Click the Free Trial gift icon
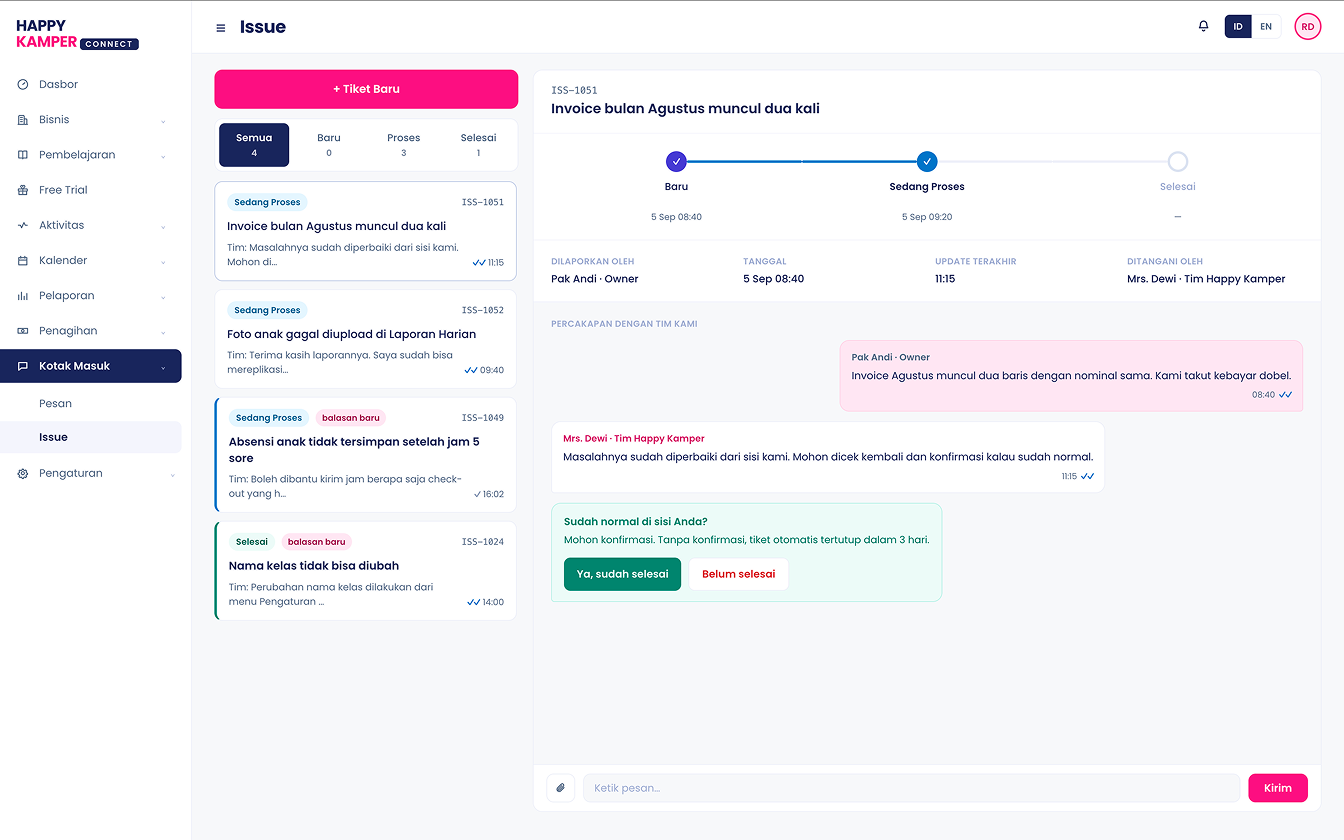Viewport: 1344px width, 840px height. (23, 190)
